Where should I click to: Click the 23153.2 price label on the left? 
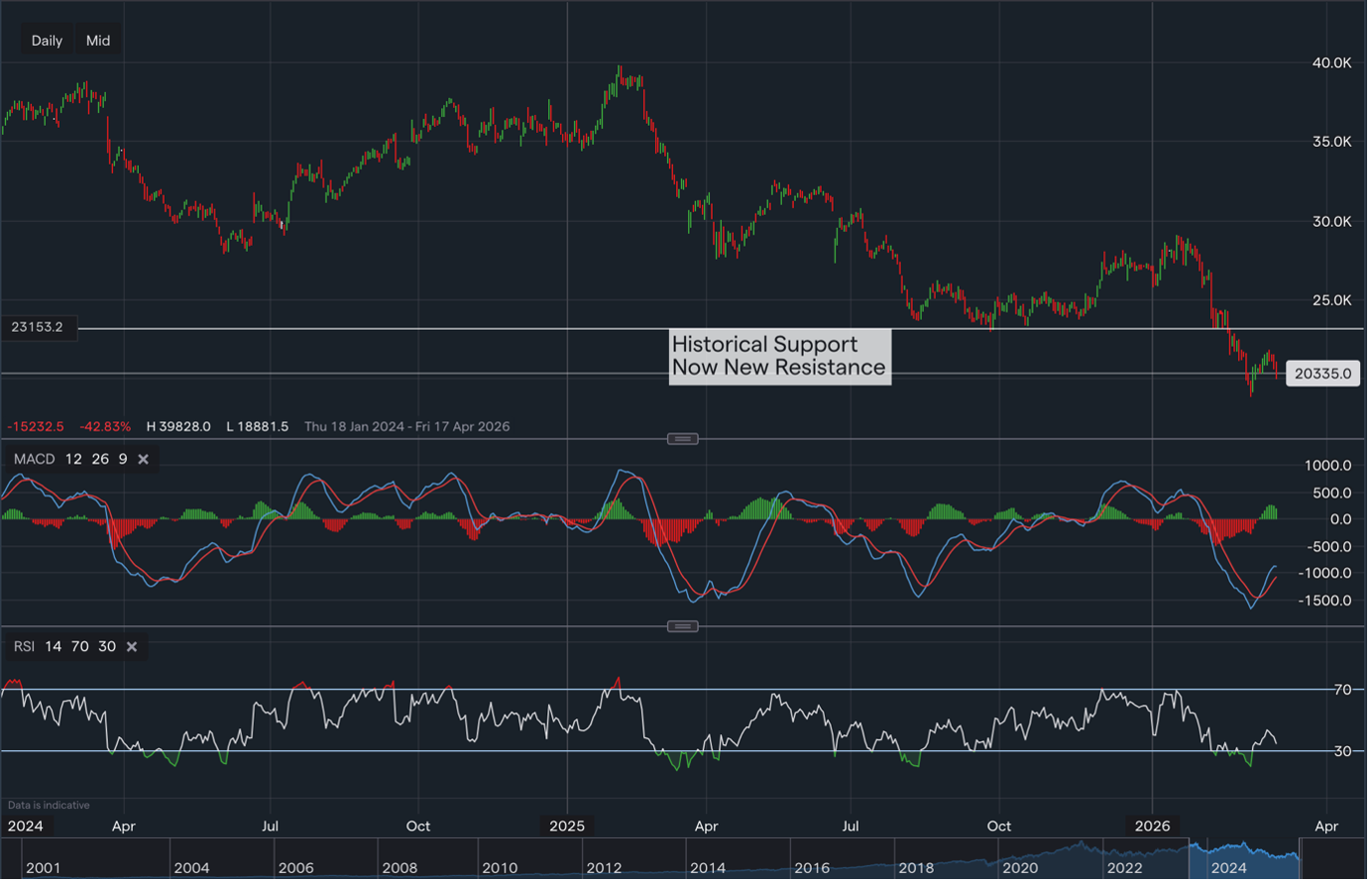pyautogui.click(x=38, y=327)
